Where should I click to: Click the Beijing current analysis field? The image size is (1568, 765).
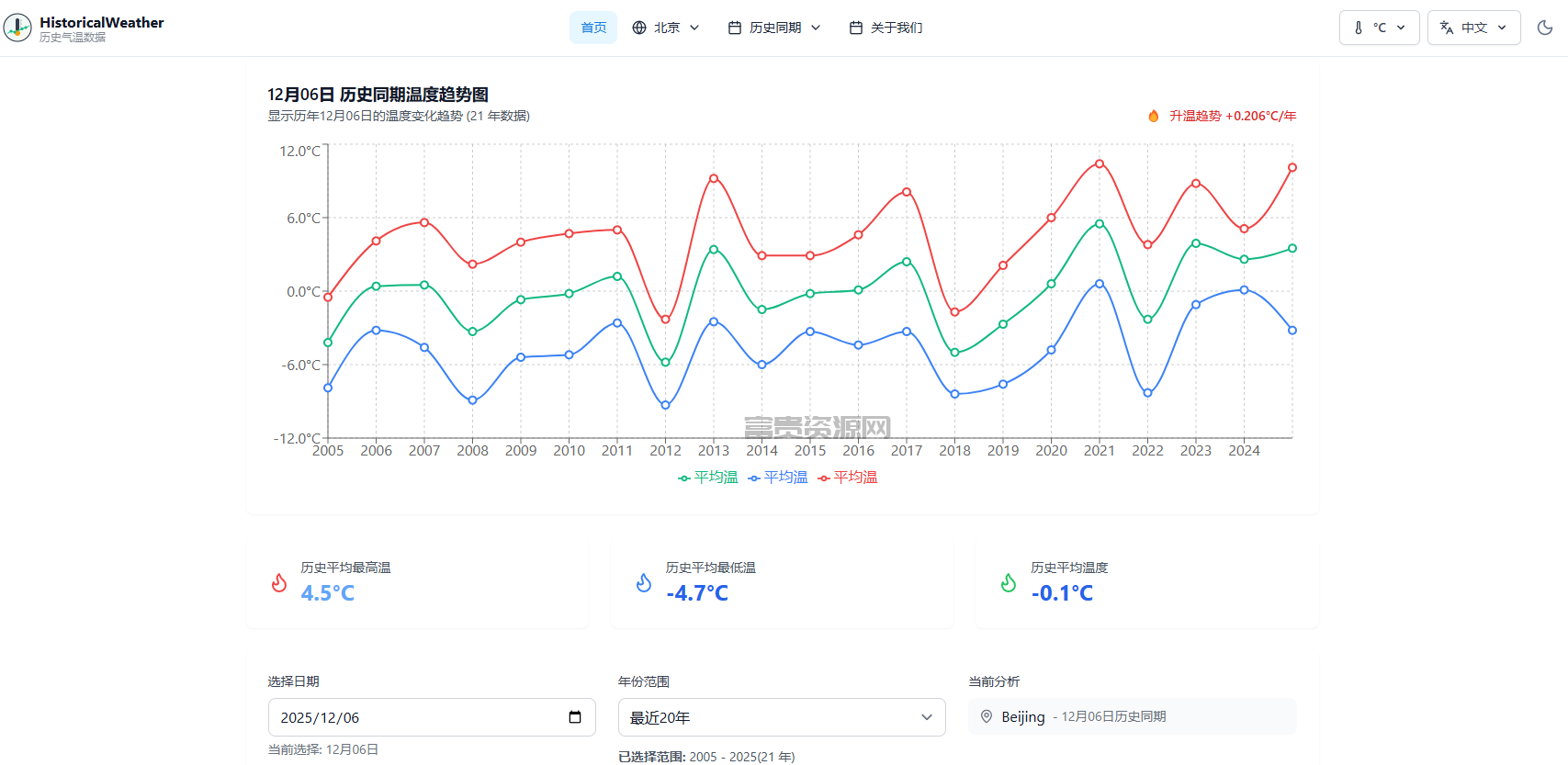pyautogui.click(x=1133, y=716)
